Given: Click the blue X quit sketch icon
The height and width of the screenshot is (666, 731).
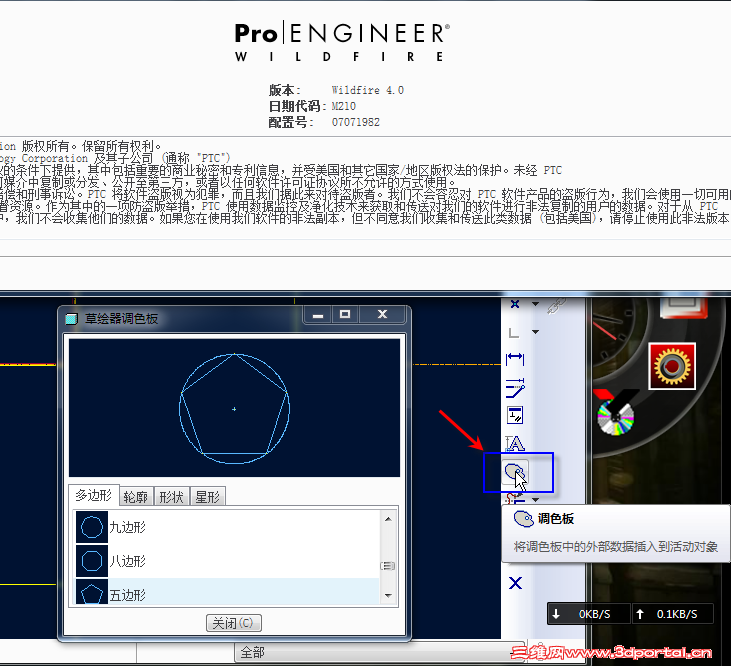Looking at the screenshot, I should (x=515, y=583).
